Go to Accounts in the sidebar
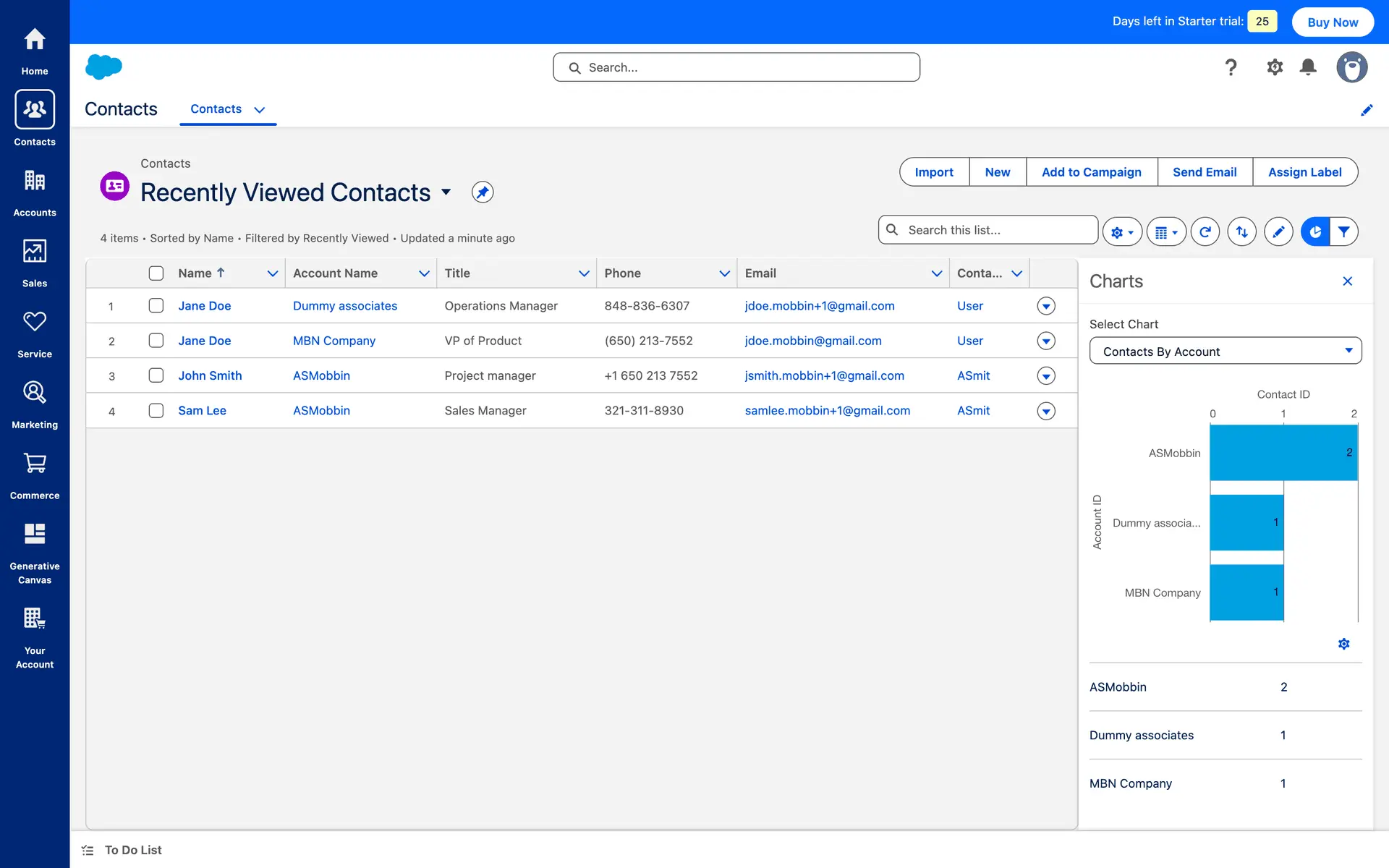Screen dimensions: 1389x868 click(x=35, y=192)
